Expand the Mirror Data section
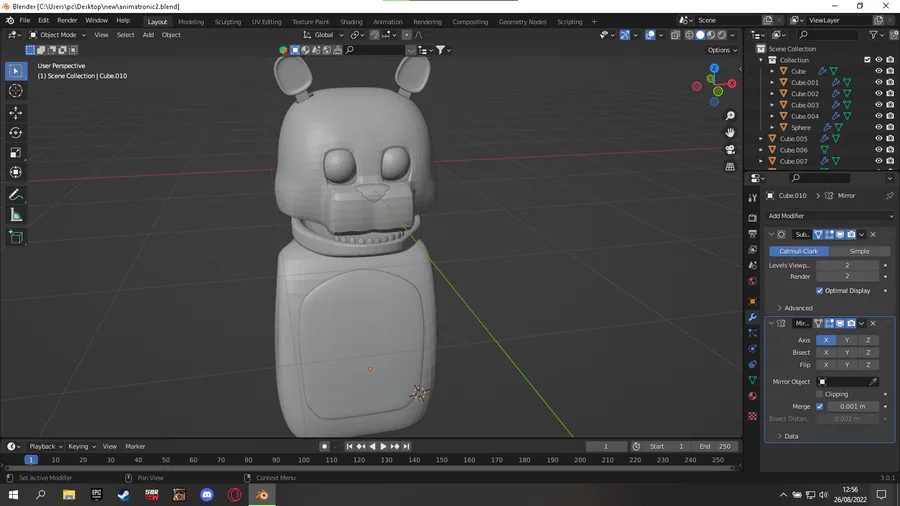This screenshot has height=506, width=900. (788, 436)
